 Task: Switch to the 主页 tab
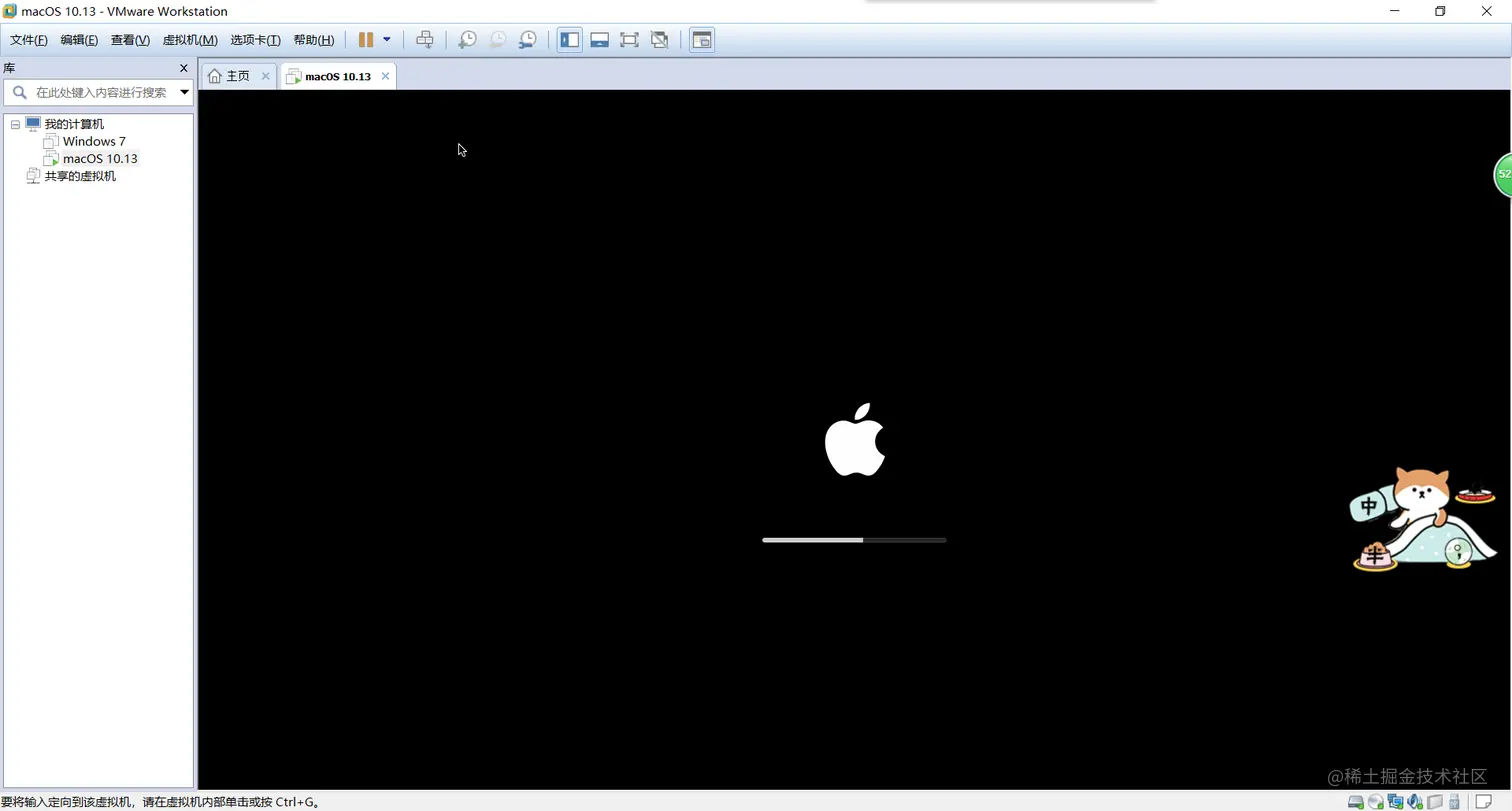pos(238,76)
